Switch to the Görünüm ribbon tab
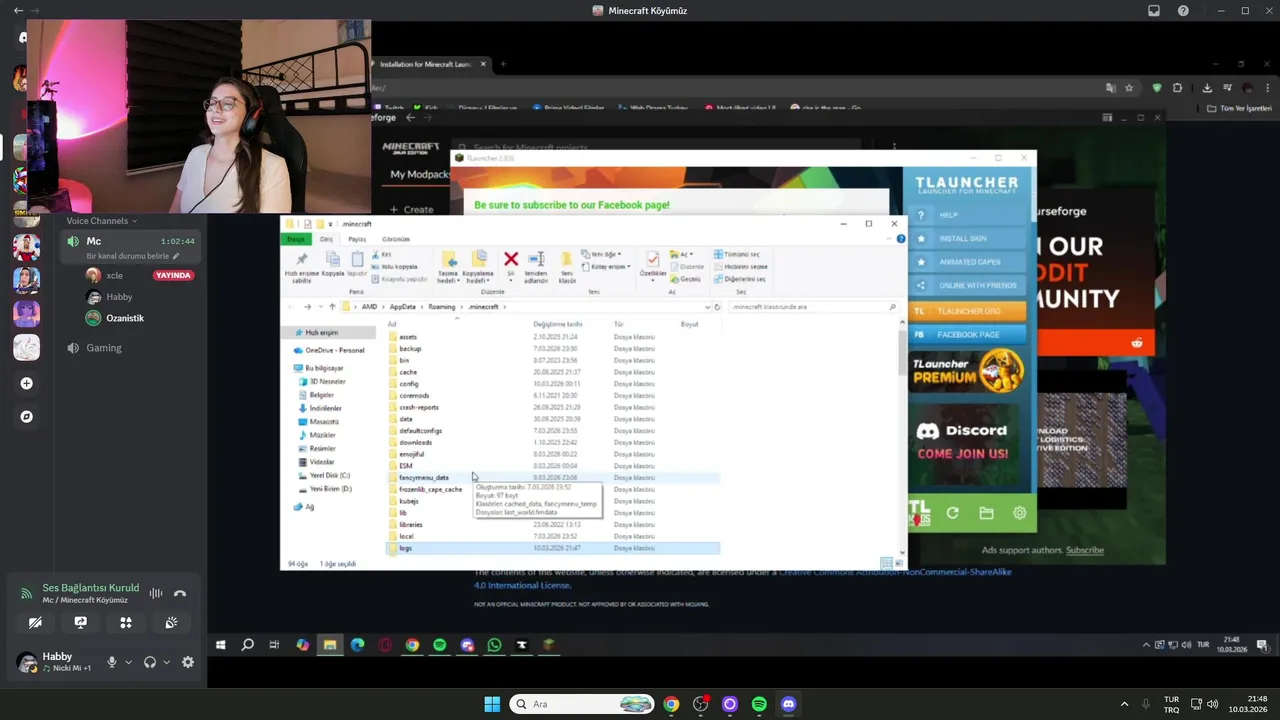1280x720 pixels. pyautogui.click(x=396, y=239)
